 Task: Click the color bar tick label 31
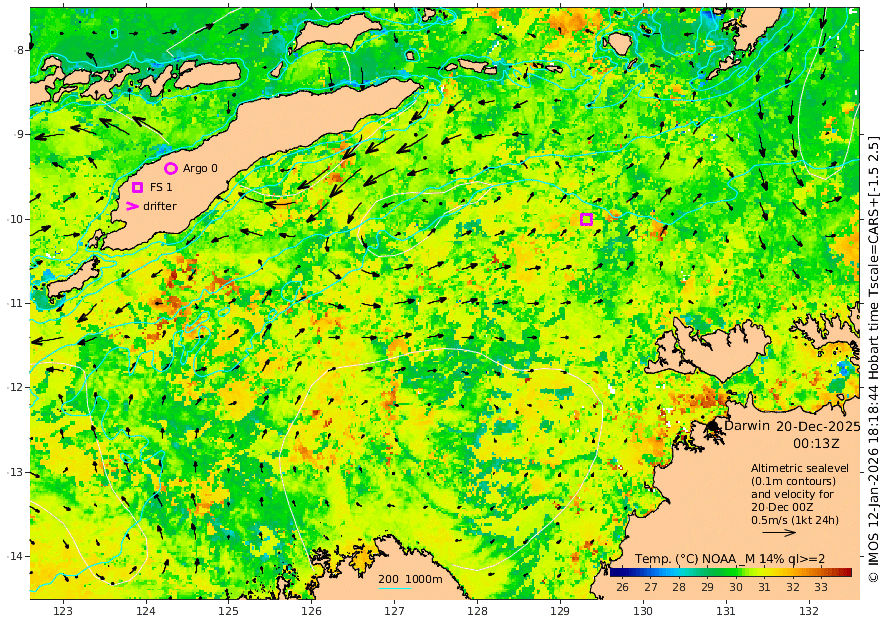[x=764, y=587]
